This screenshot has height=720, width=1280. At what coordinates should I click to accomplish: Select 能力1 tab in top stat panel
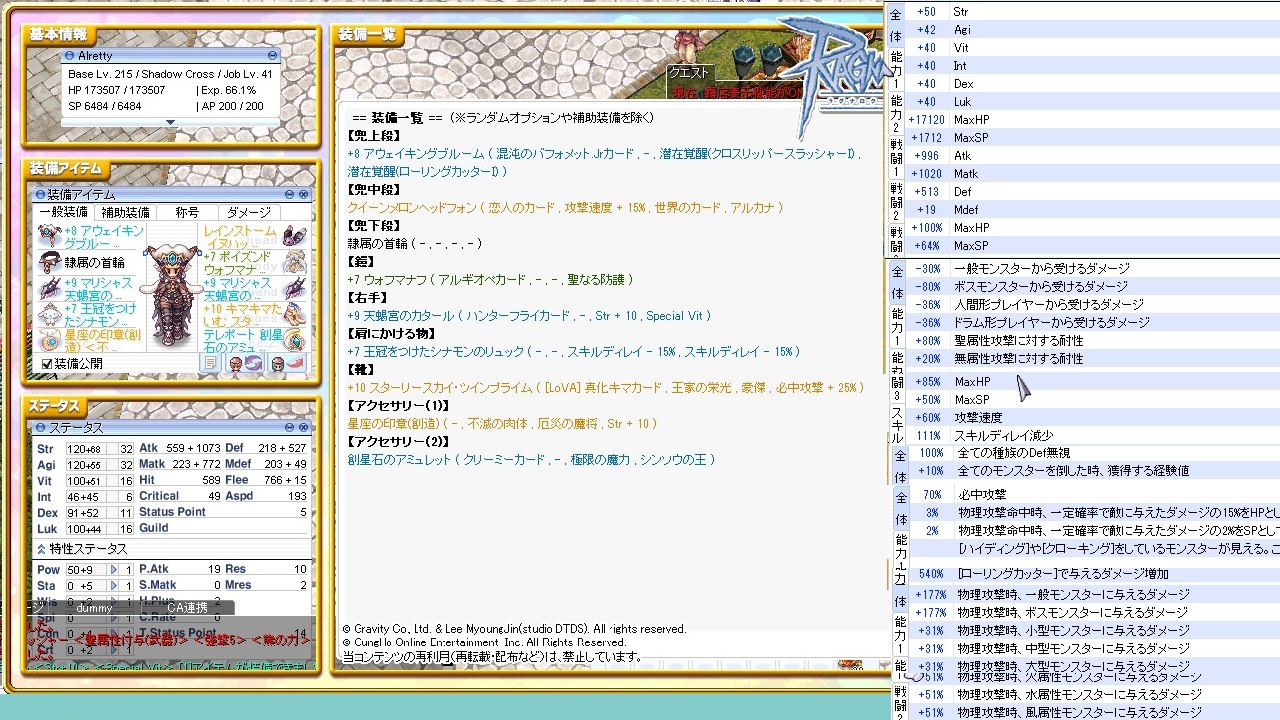point(896,70)
